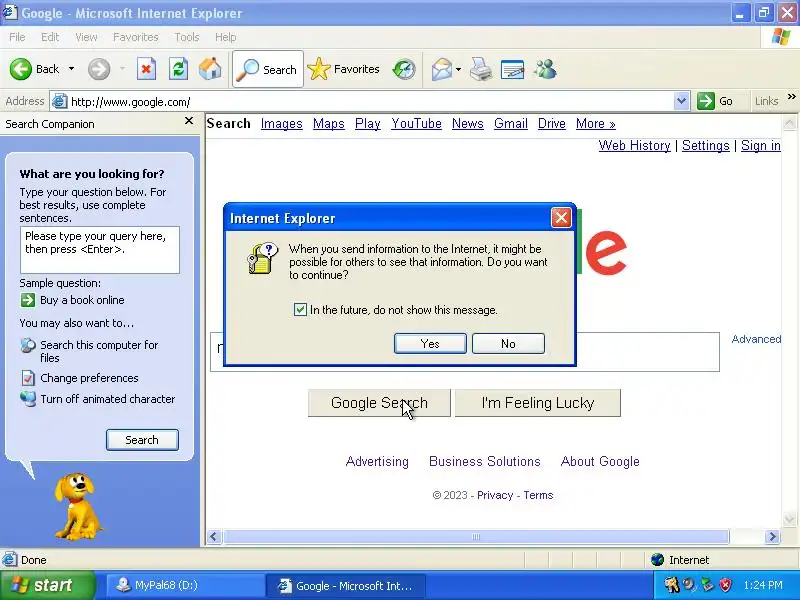Click the Search Companion query text box
This screenshot has width=800, height=600.
[x=99, y=250]
